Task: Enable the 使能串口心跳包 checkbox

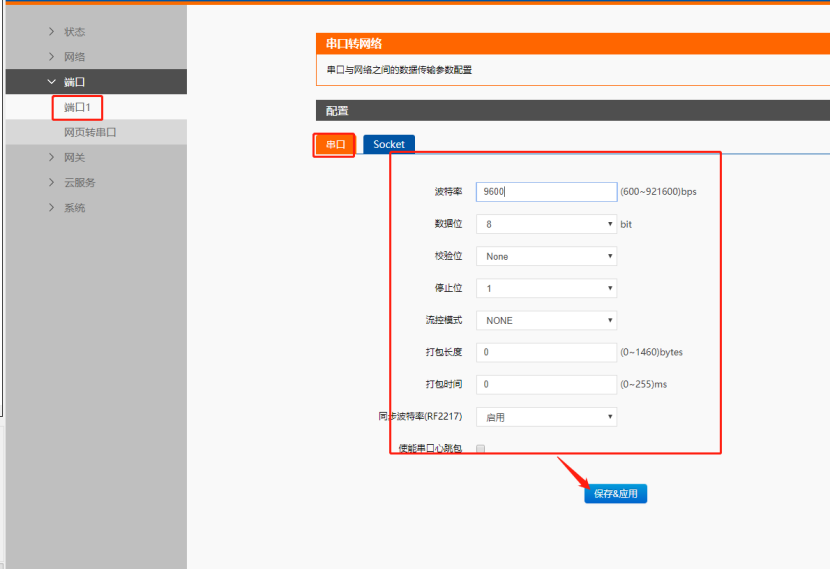Action: click(480, 449)
